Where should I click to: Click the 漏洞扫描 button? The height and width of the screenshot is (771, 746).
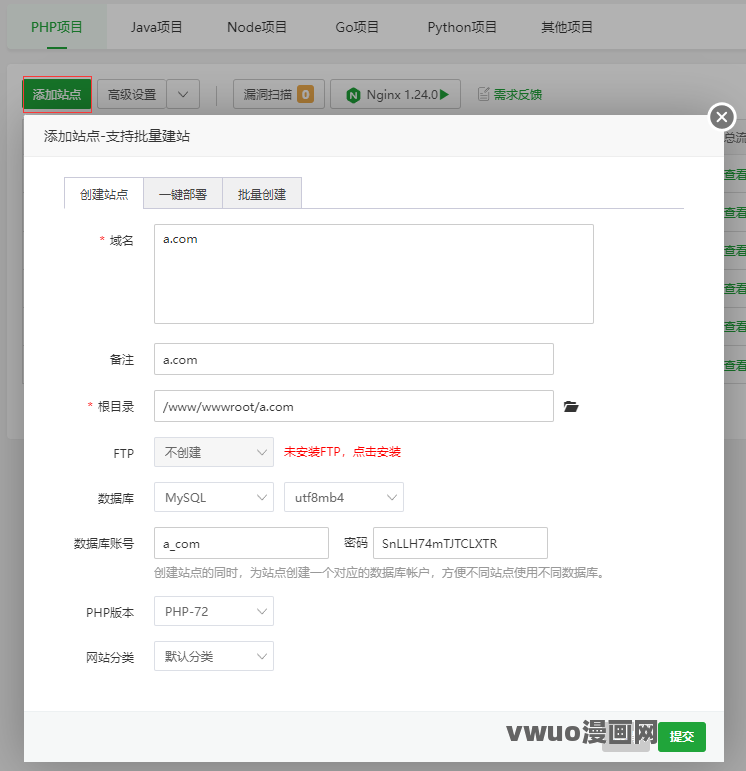(x=279, y=94)
